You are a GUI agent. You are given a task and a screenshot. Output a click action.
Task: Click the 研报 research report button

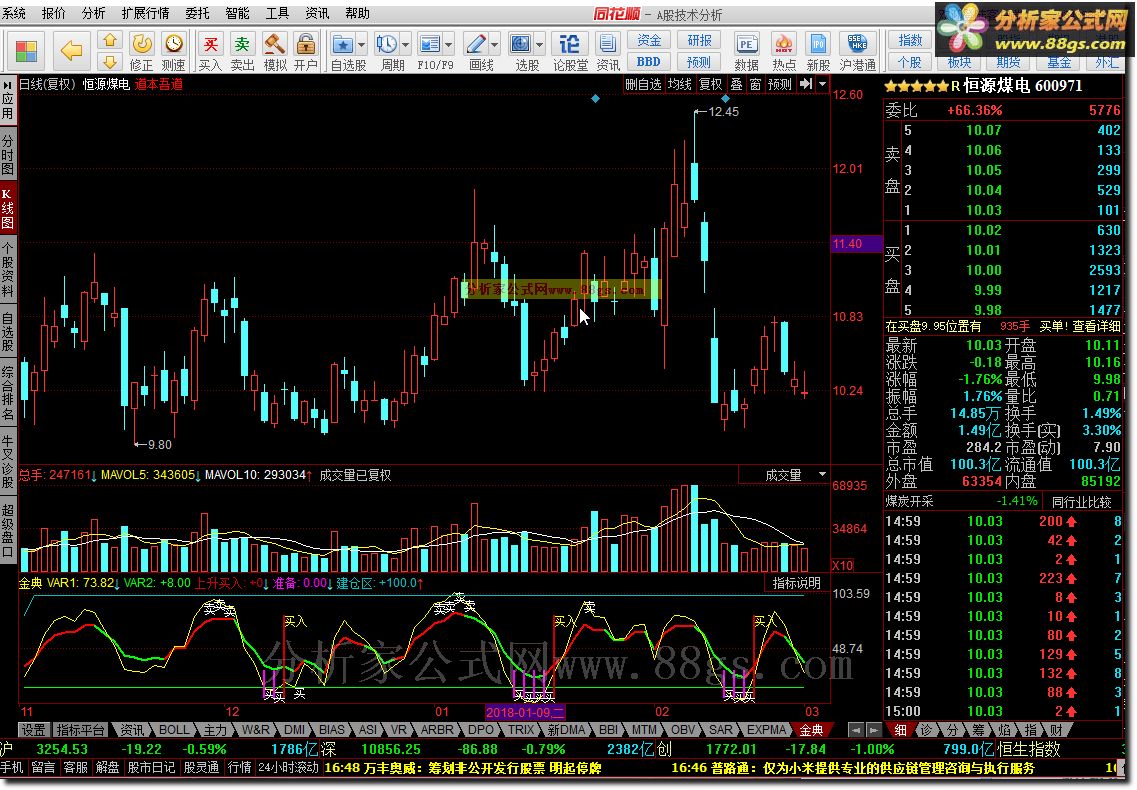(x=700, y=41)
